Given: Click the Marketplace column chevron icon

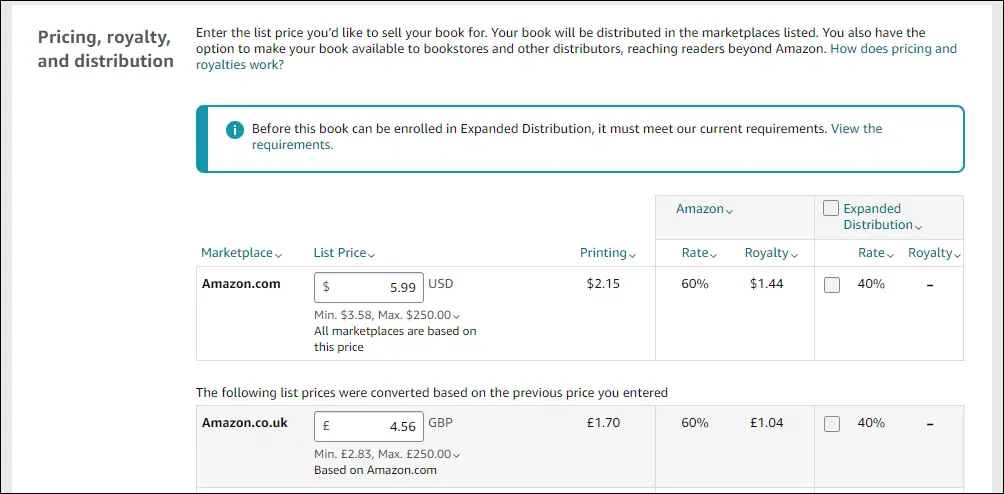Looking at the screenshot, I should coord(279,255).
